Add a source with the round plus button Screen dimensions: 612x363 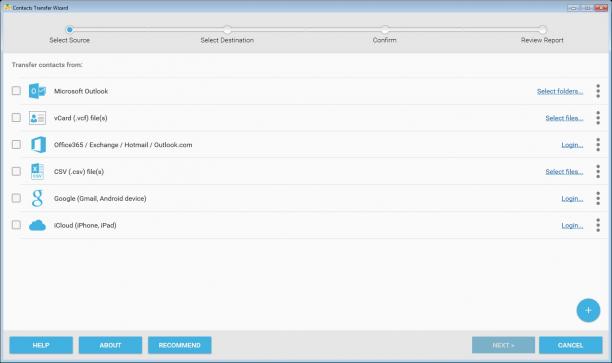[588, 310]
